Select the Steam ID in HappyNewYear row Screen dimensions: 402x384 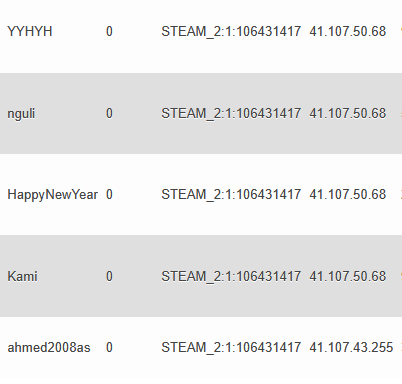[231, 195]
